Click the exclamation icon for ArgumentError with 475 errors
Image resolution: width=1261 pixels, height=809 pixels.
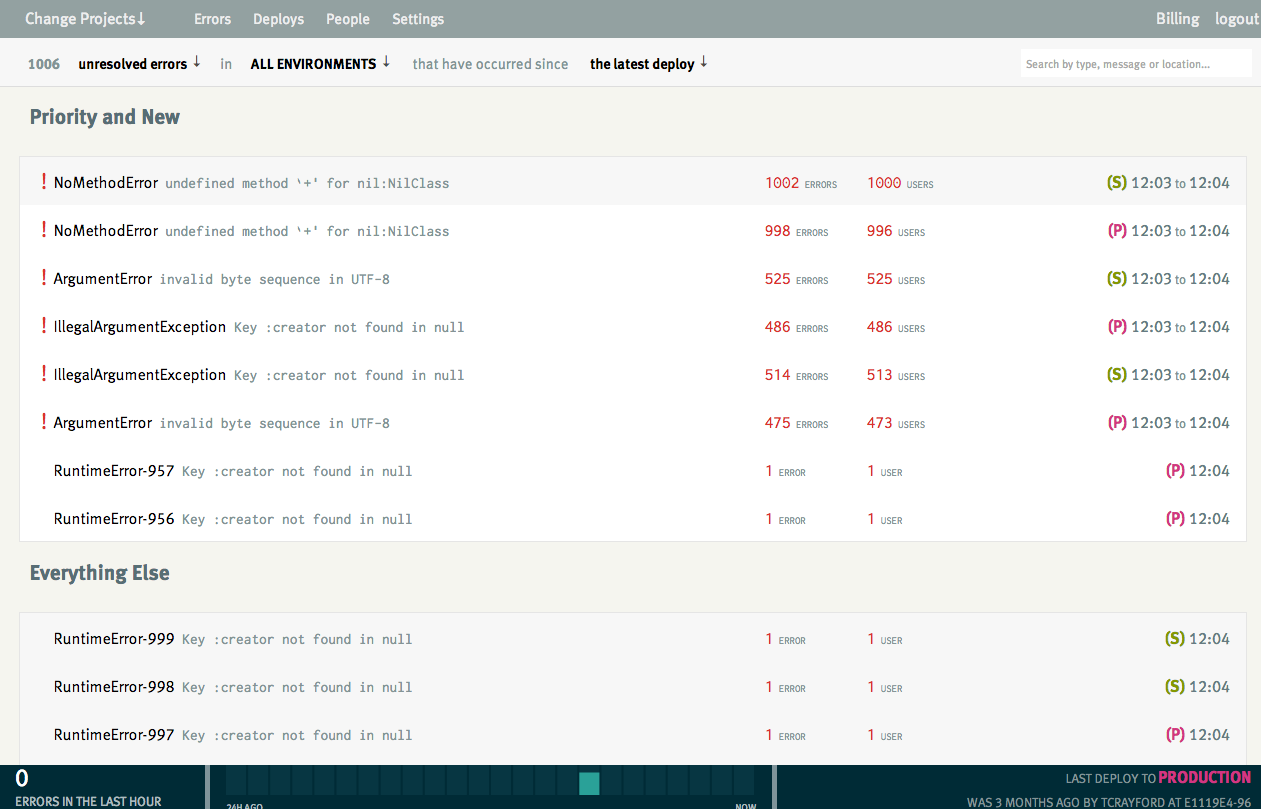coord(44,422)
